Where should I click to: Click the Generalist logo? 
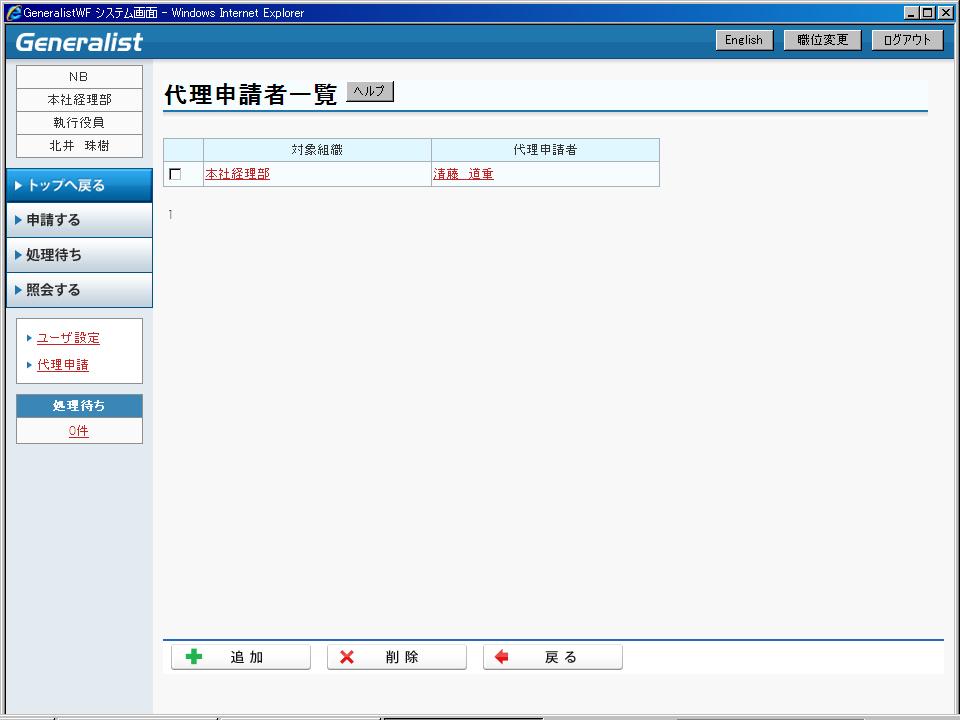coord(79,42)
